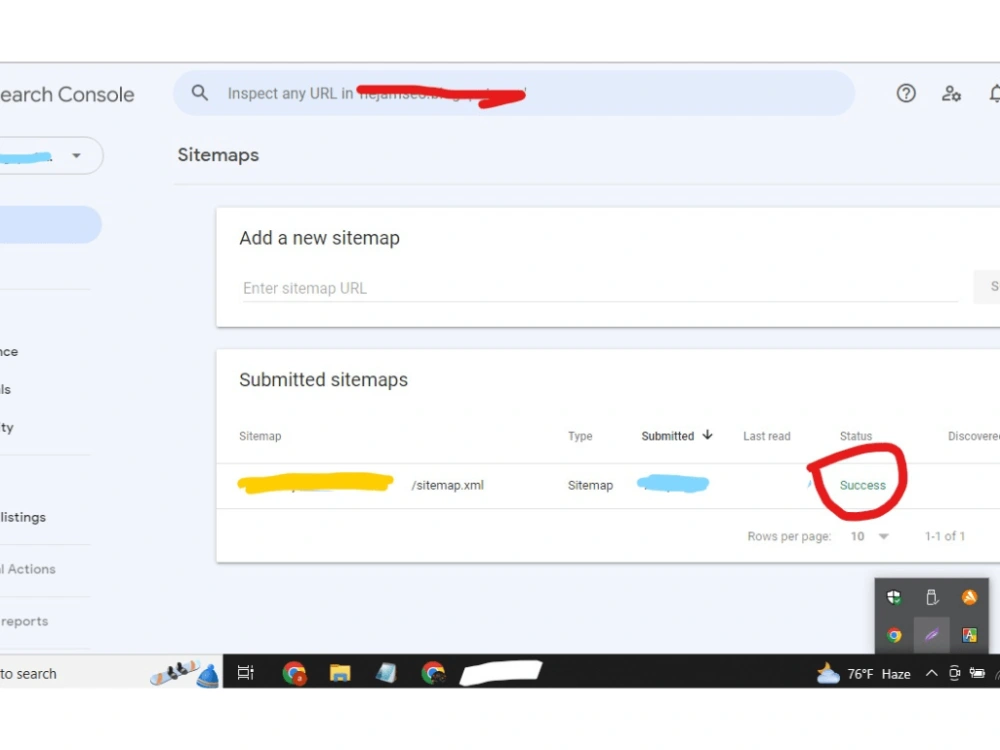Image resolution: width=1000 pixels, height=750 pixels.
Task: Click the search magnifier icon in URL inspect bar
Action: (x=200, y=93)
